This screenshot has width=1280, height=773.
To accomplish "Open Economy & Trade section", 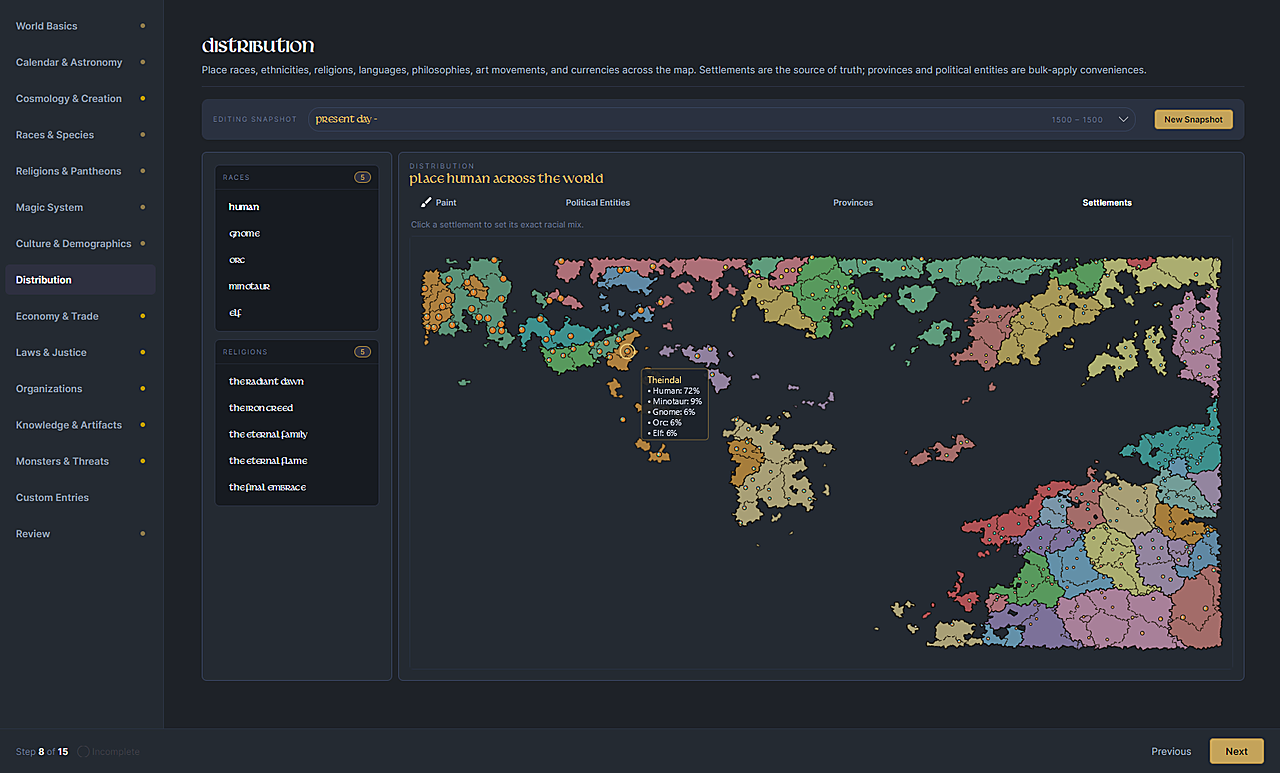I will point(80,316).
